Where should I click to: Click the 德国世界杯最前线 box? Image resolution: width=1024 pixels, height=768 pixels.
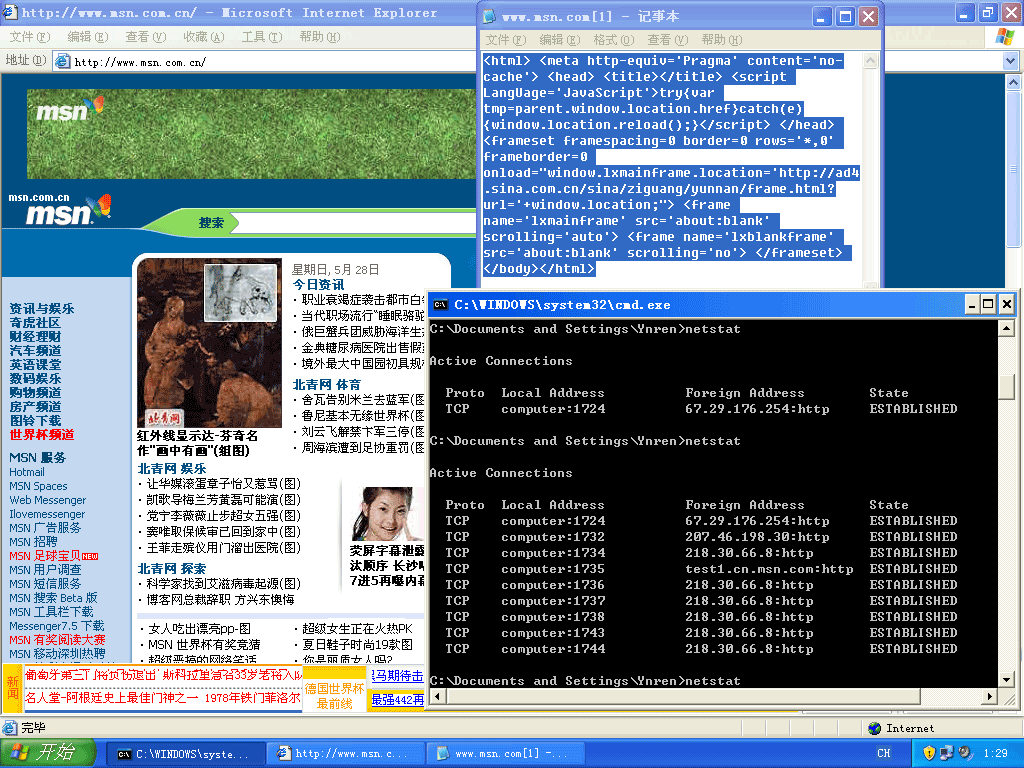(x=334, y=696)
